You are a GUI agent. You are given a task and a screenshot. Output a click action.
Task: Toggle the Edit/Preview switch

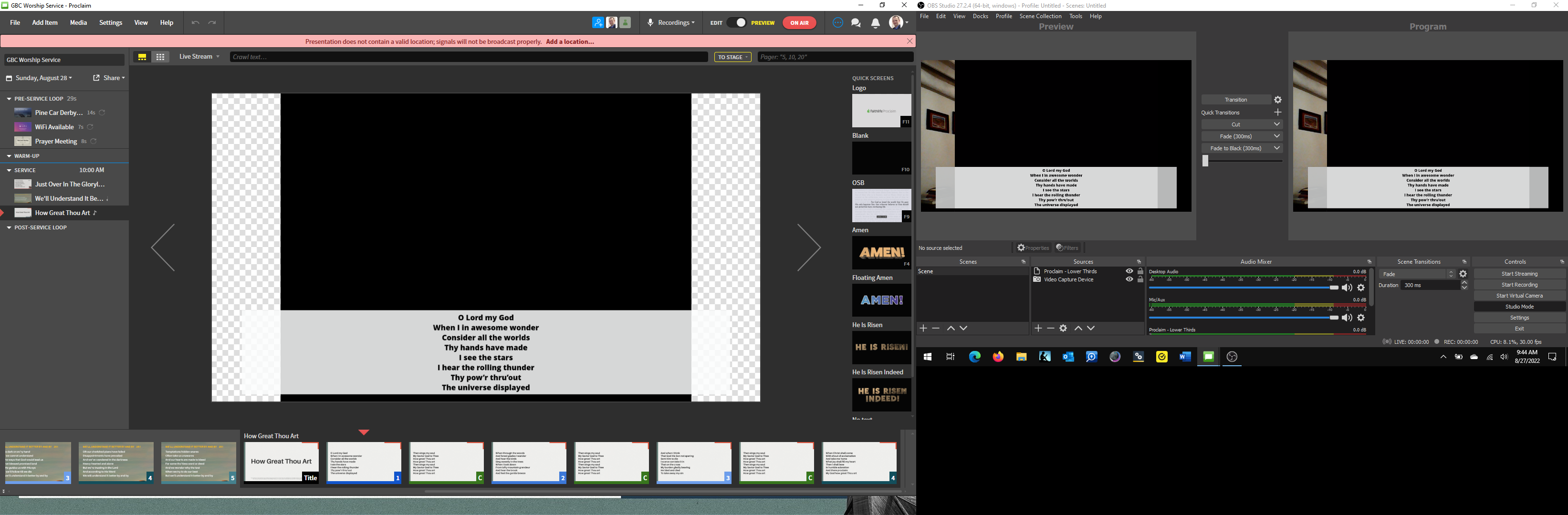click(737, 23)
